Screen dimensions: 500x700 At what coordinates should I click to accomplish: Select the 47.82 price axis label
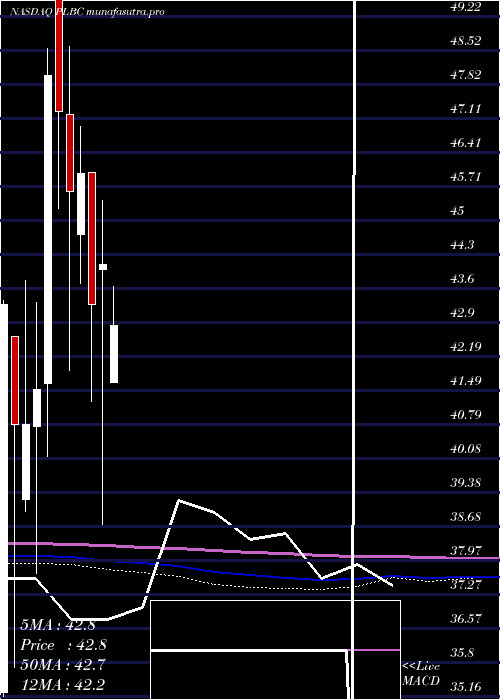tap(466, 75)
